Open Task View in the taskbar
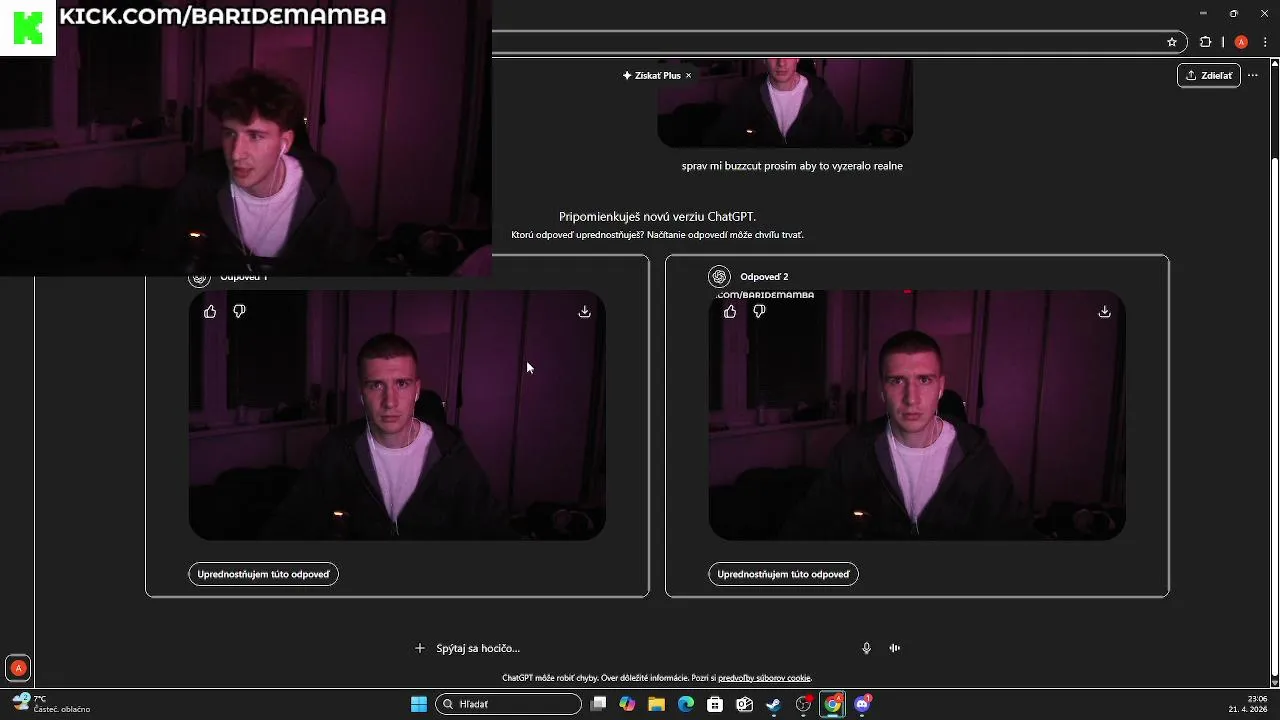Screen dimensions: 1280x720 (598, 704)
